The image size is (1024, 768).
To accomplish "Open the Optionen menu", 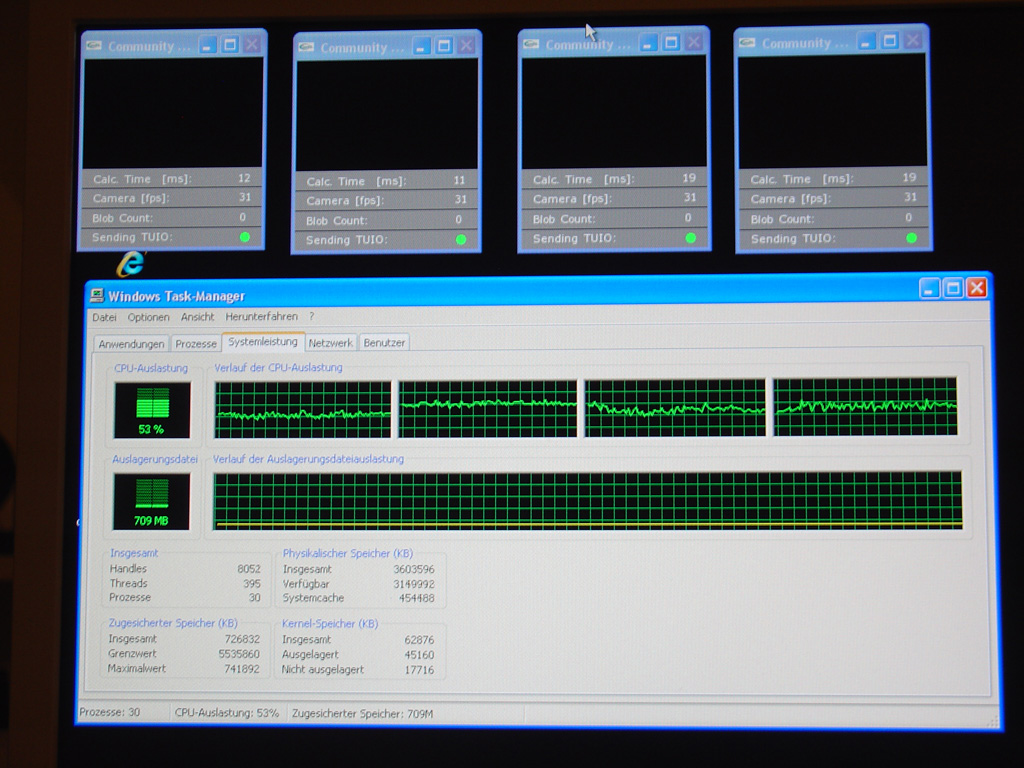I will (148, 317).
